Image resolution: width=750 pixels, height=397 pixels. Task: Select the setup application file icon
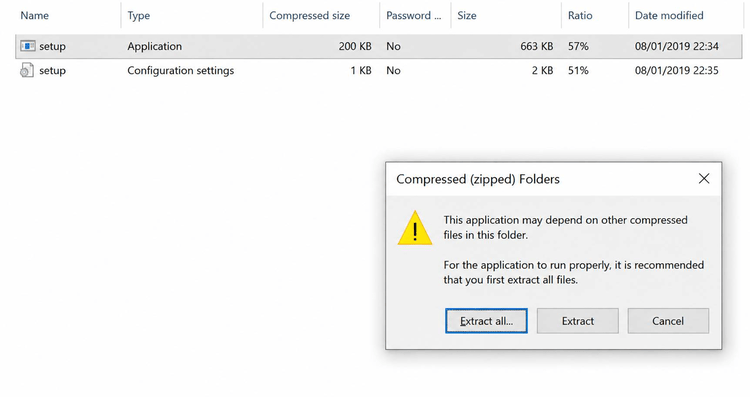pos(27,46)
